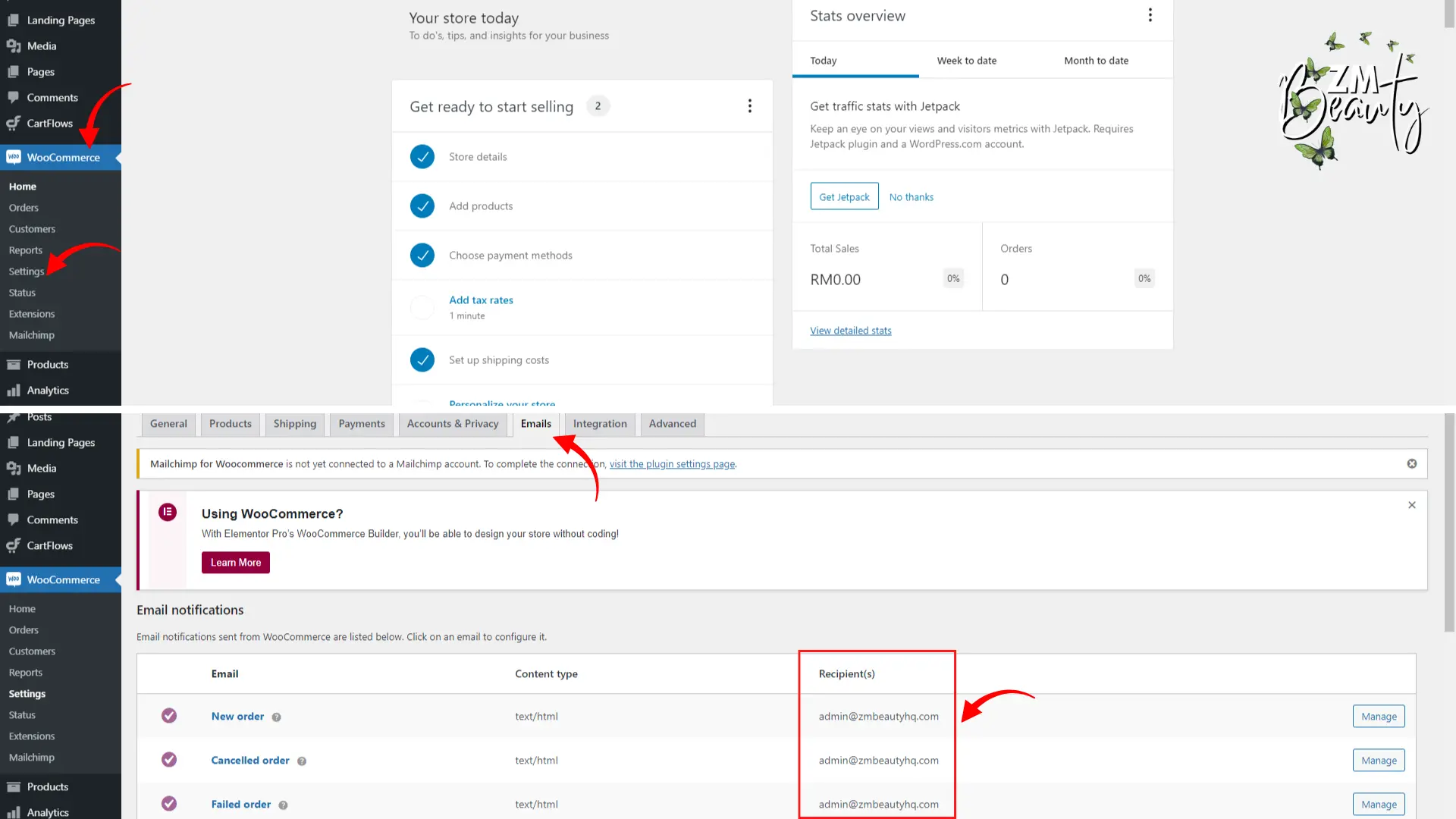Click the Choose payment methods check icon
This screenshot has height=819, width=1456.
pos(422,256)
